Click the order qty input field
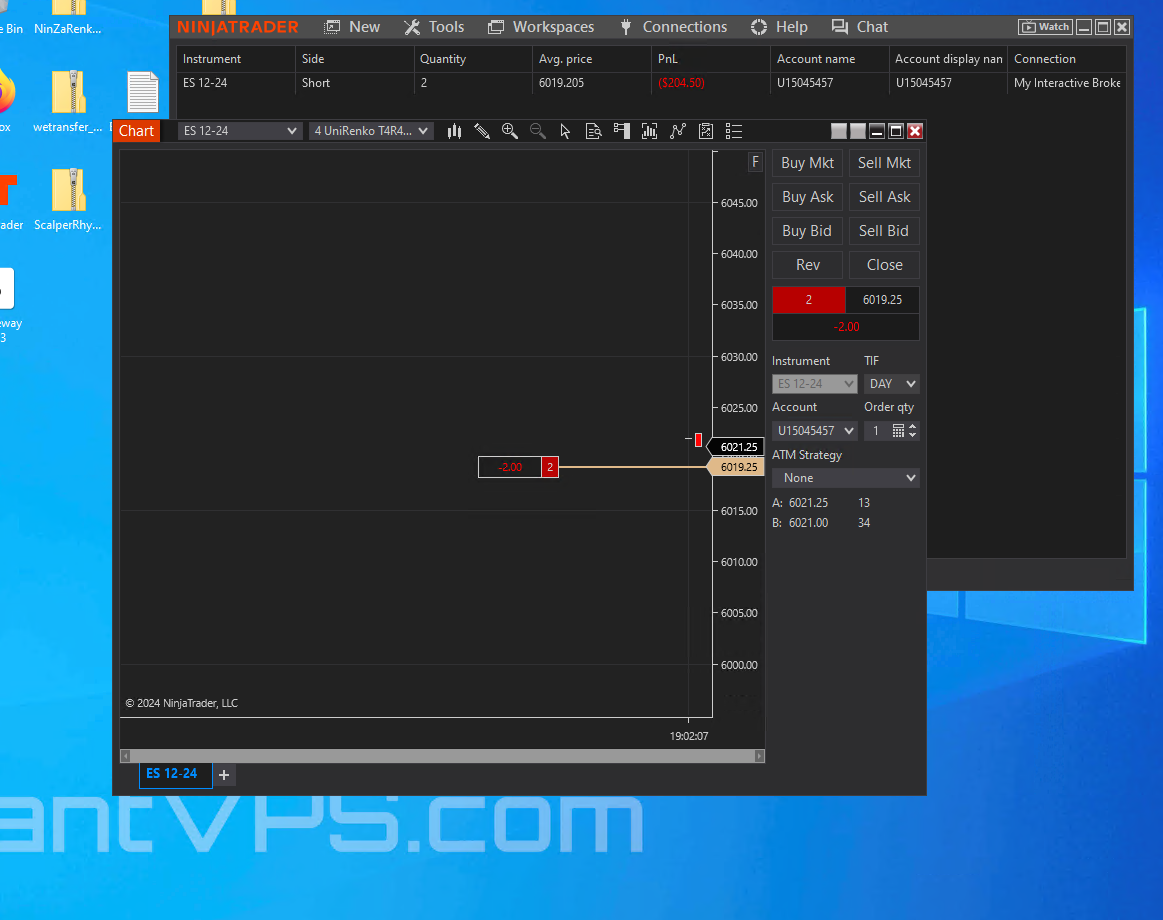Image resolution: width=1163 pixels, height=920 pixels. click(877, 430)
